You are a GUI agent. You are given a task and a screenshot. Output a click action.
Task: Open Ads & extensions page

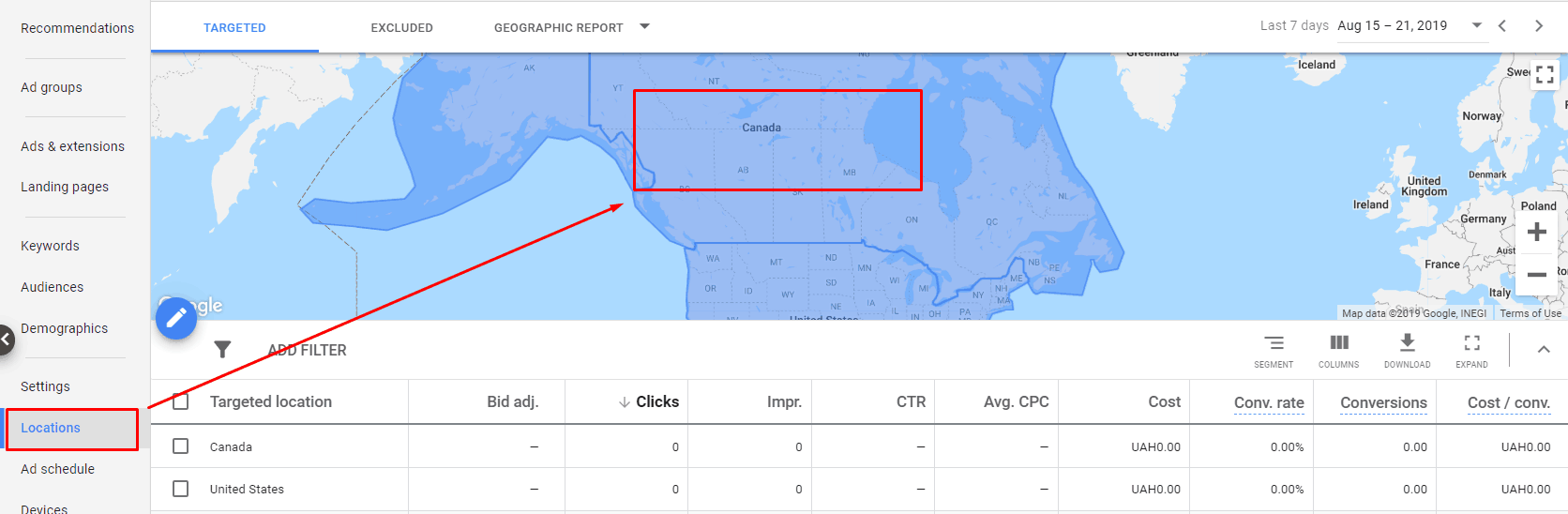point(72,146)
